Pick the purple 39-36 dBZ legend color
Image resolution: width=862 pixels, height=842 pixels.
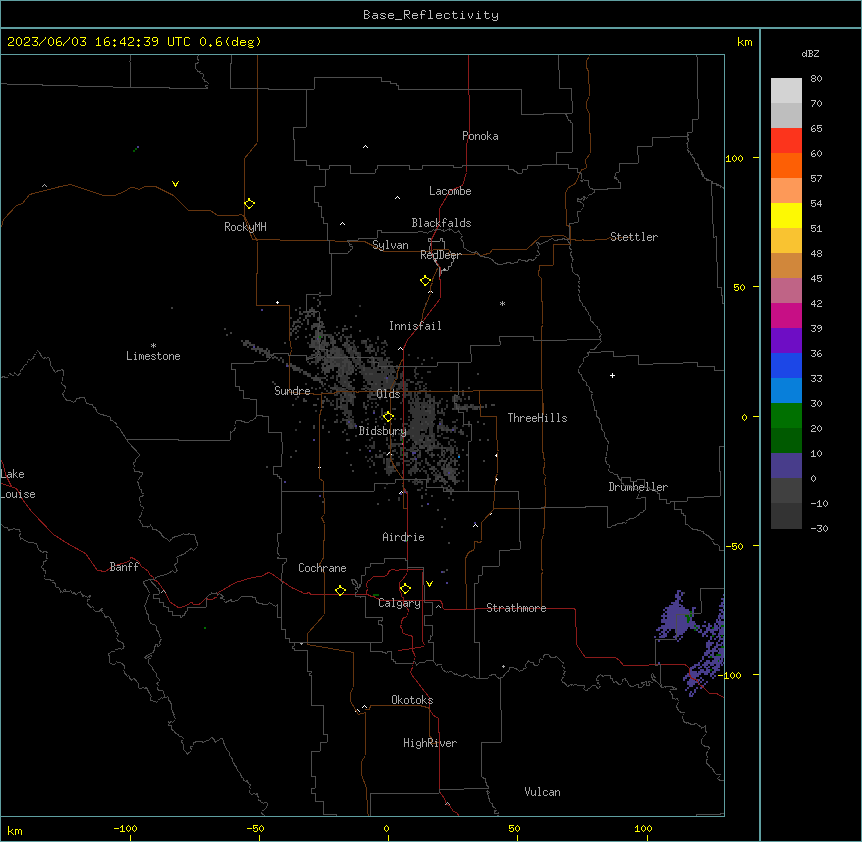786,341
